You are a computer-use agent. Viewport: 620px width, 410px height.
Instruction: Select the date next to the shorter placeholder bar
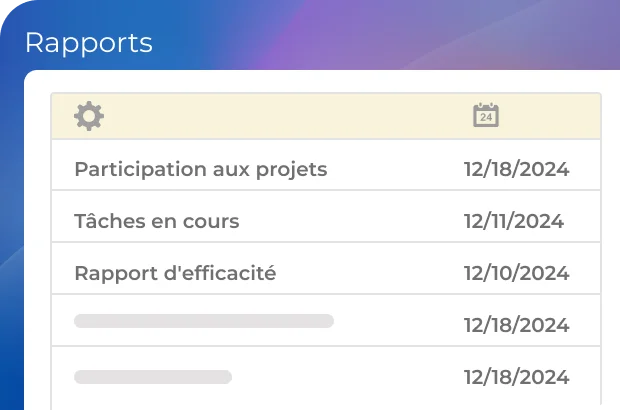click(x=516, y=377)
